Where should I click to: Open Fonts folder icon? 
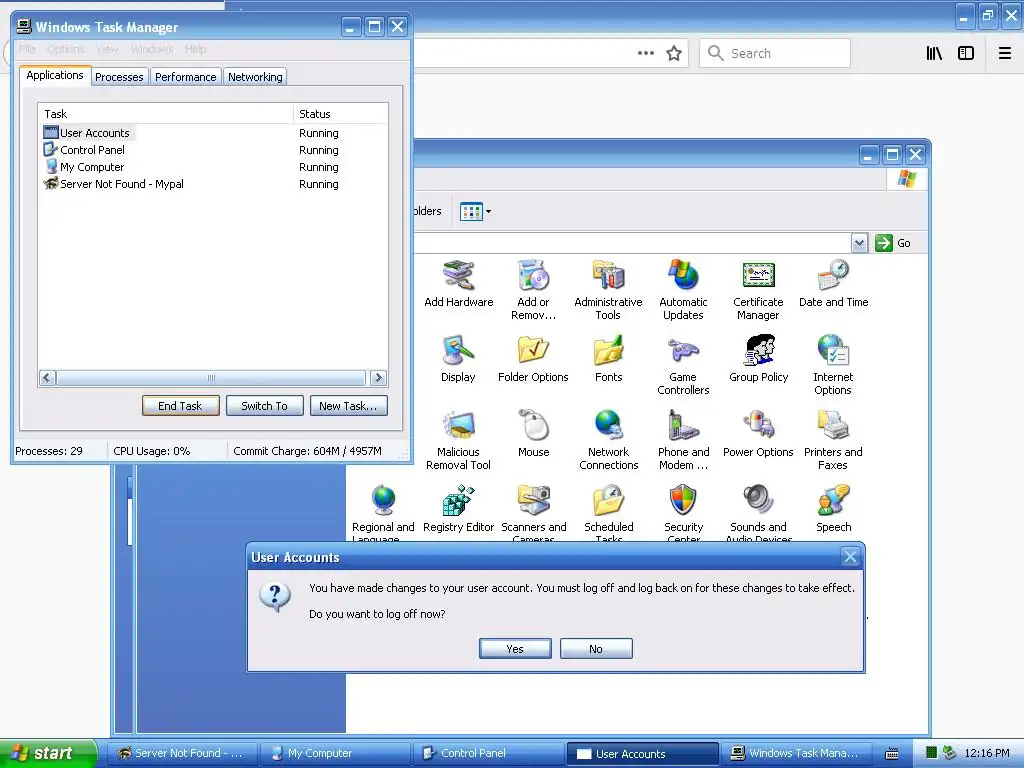608,359
